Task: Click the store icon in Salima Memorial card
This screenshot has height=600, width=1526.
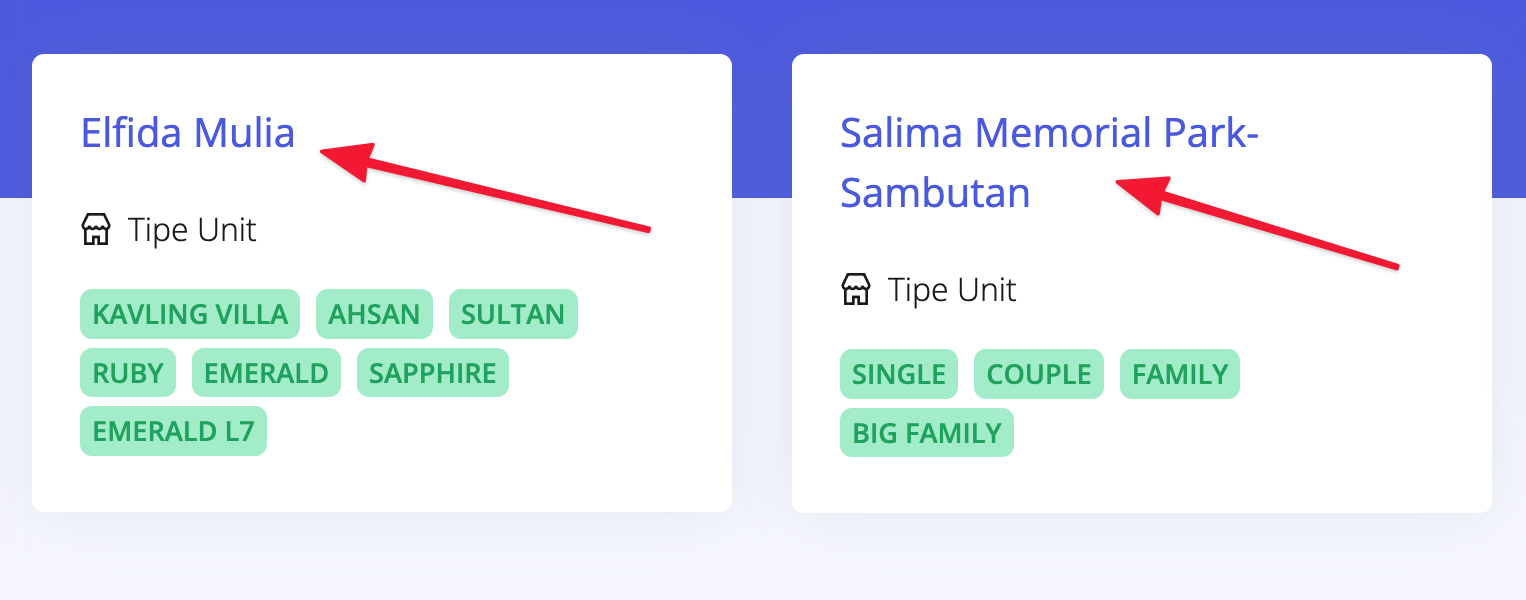Action: coord(855,290)
